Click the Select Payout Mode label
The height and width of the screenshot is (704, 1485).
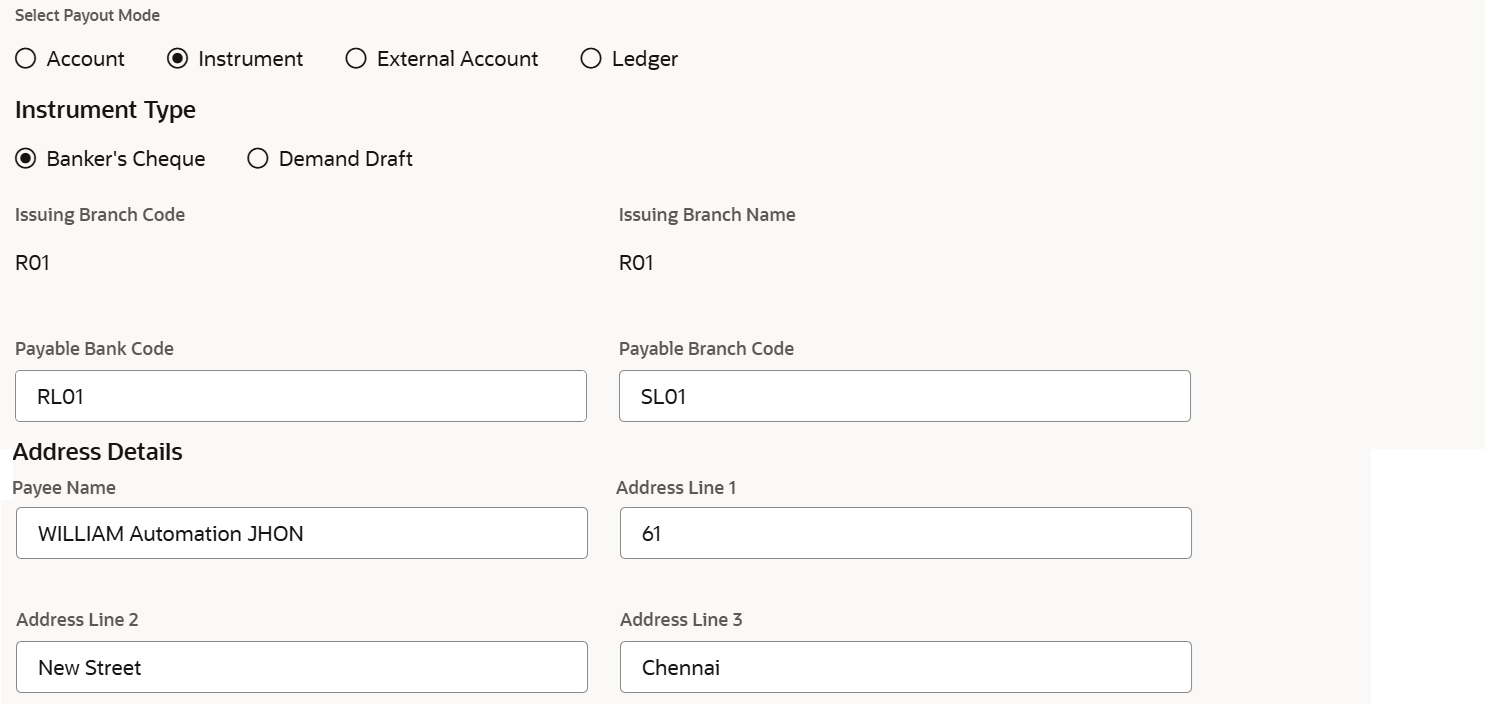pos(87,16)
